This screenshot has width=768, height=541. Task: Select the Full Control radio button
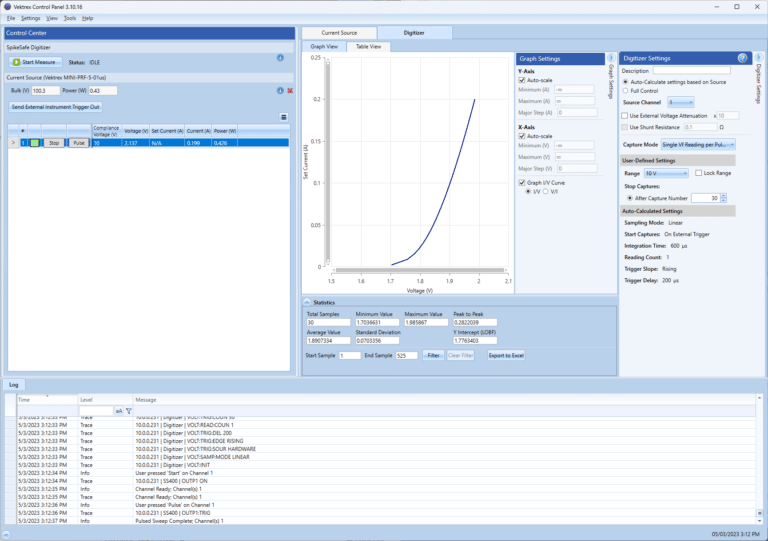pyautogui.click(x=626, y=91)
